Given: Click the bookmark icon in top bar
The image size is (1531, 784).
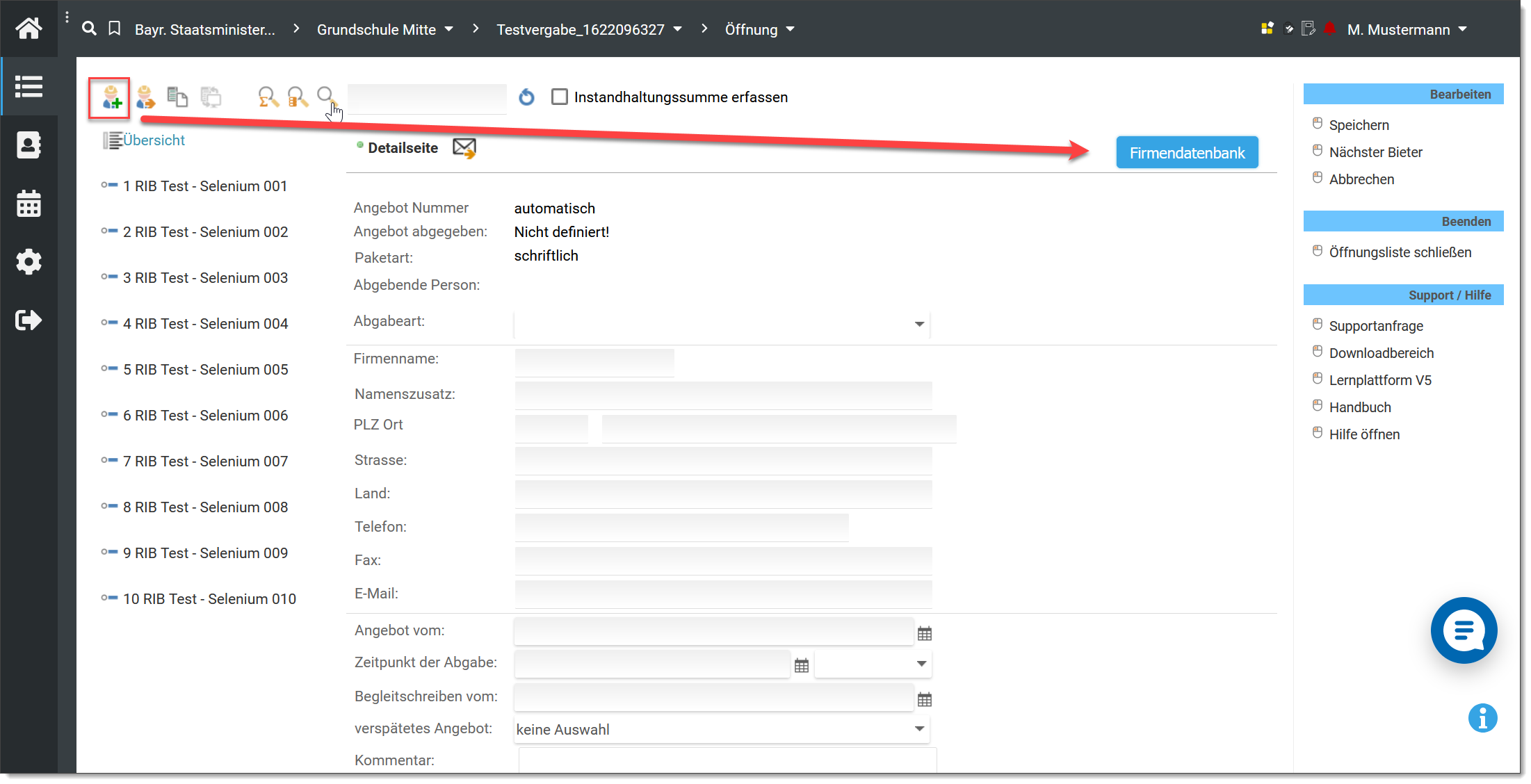Looking at the screenshot, I should point(115,28).
